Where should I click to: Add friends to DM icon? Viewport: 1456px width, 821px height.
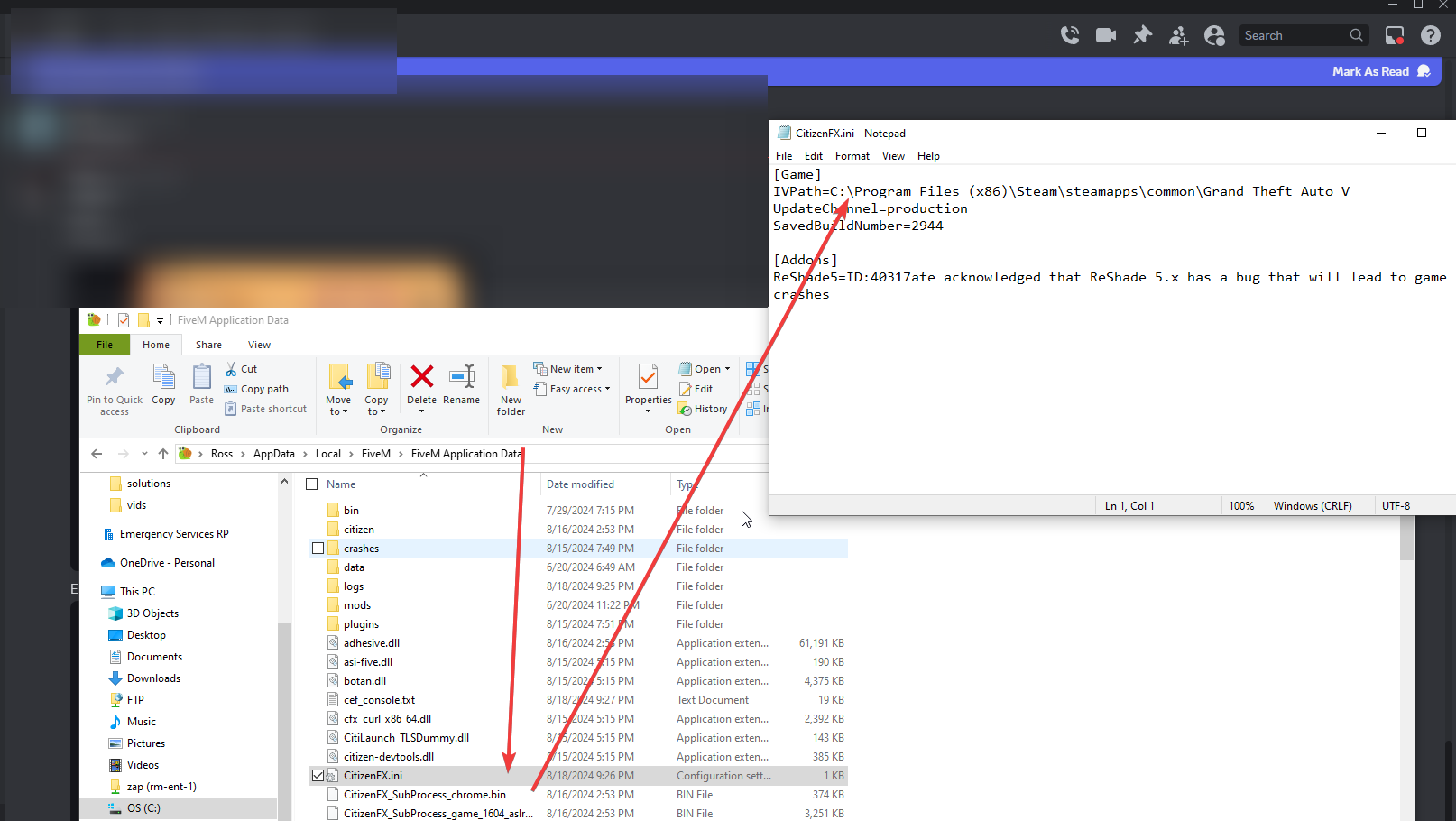click(x=1178, y=35)
